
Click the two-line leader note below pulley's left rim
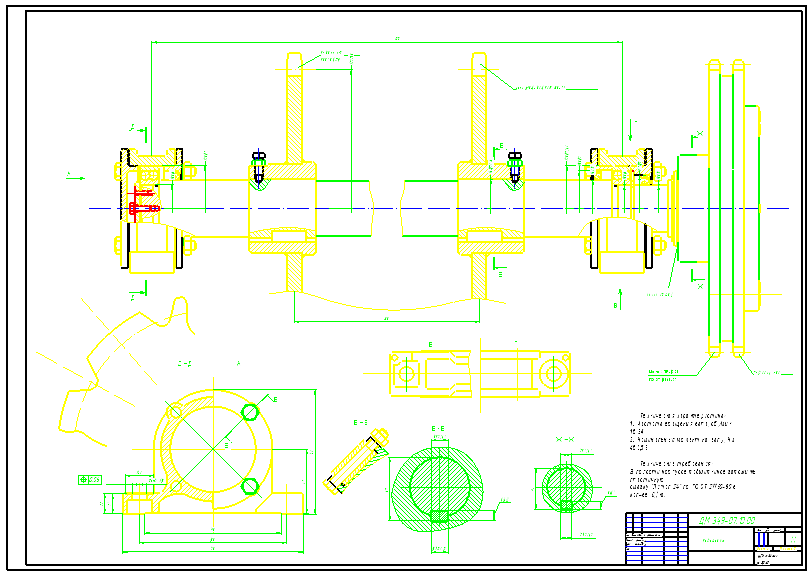click(664, 375)
